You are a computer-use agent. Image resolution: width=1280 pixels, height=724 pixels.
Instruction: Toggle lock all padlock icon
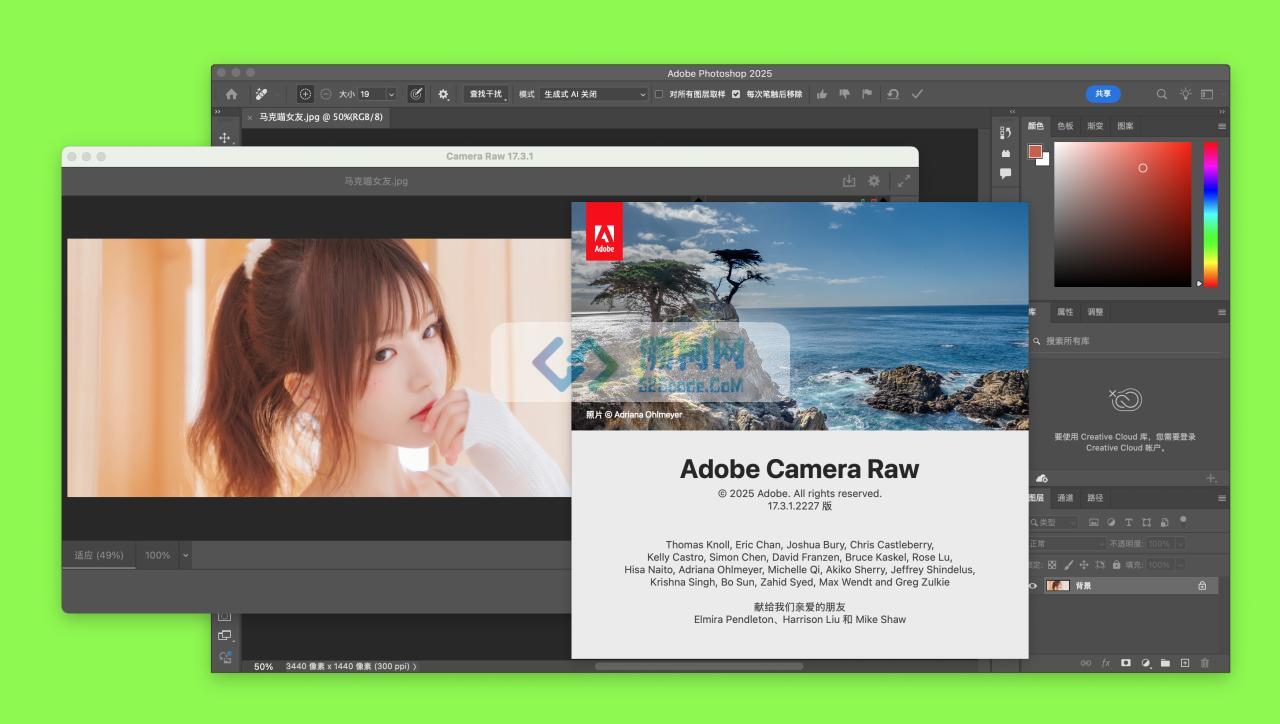point(1115,565)
